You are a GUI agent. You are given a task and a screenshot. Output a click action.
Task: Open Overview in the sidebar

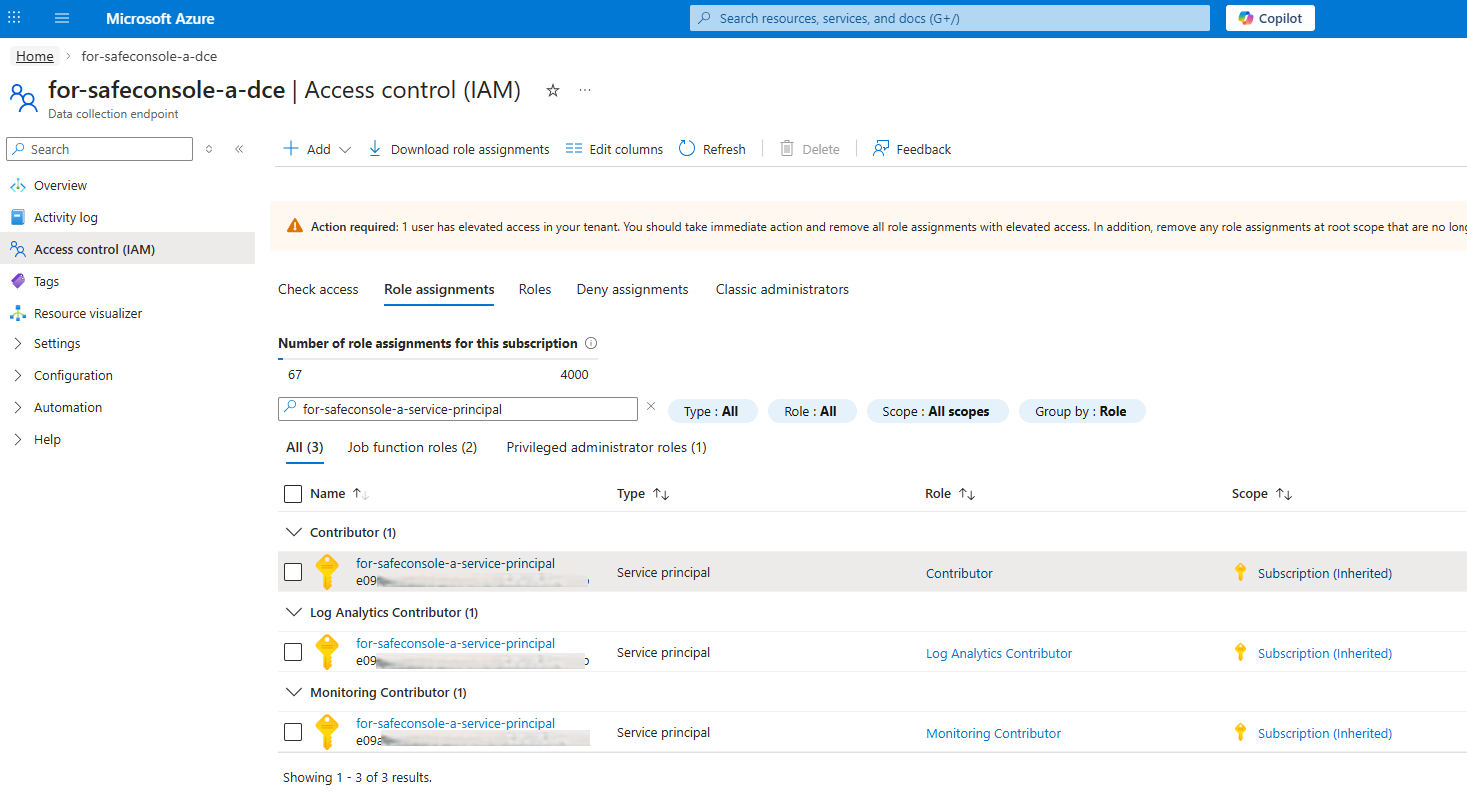60,185
